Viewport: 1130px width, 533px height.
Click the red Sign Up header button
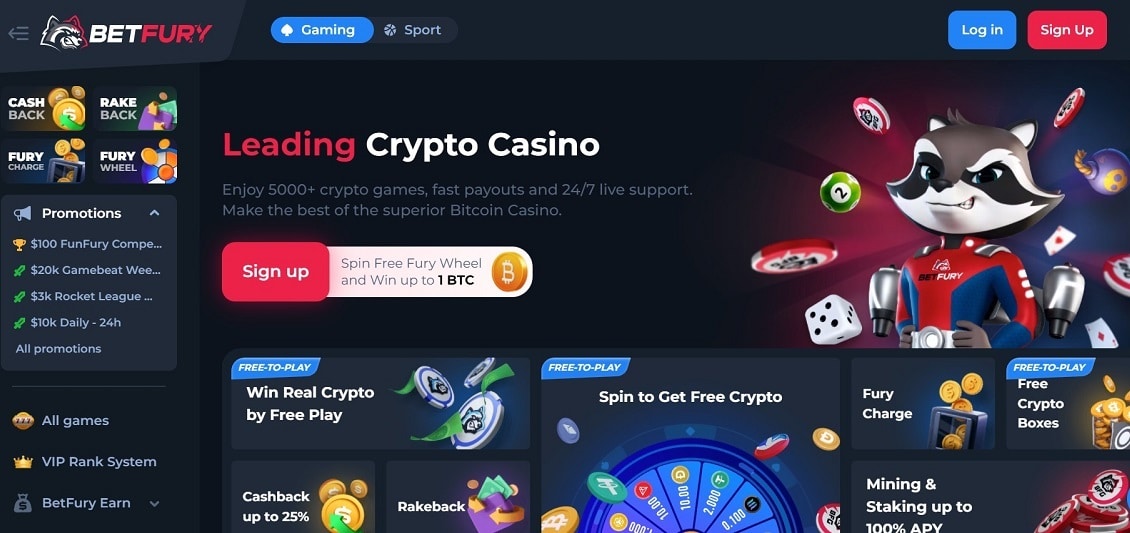[x=1067, y=30]
